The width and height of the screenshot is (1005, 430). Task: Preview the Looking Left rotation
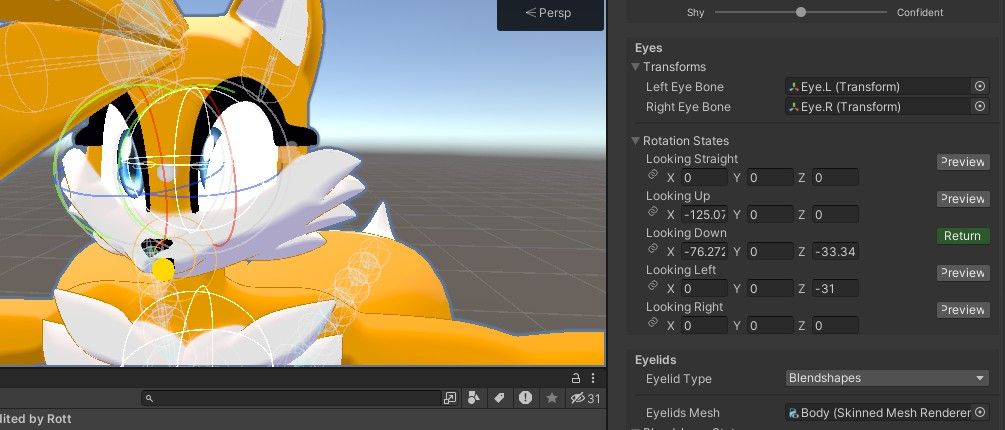click(963, 273)
